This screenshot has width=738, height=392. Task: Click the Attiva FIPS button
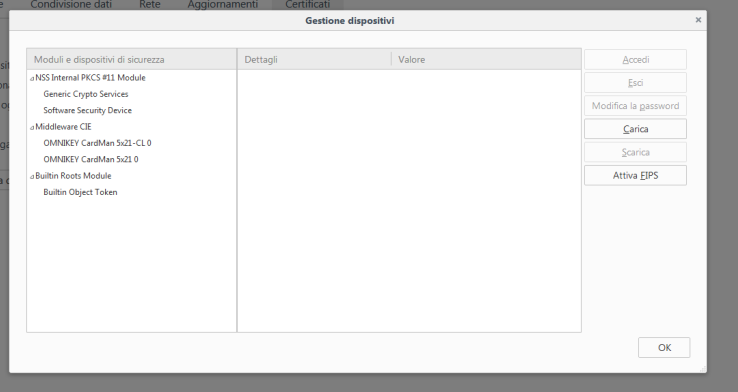(x=635, y=176)
